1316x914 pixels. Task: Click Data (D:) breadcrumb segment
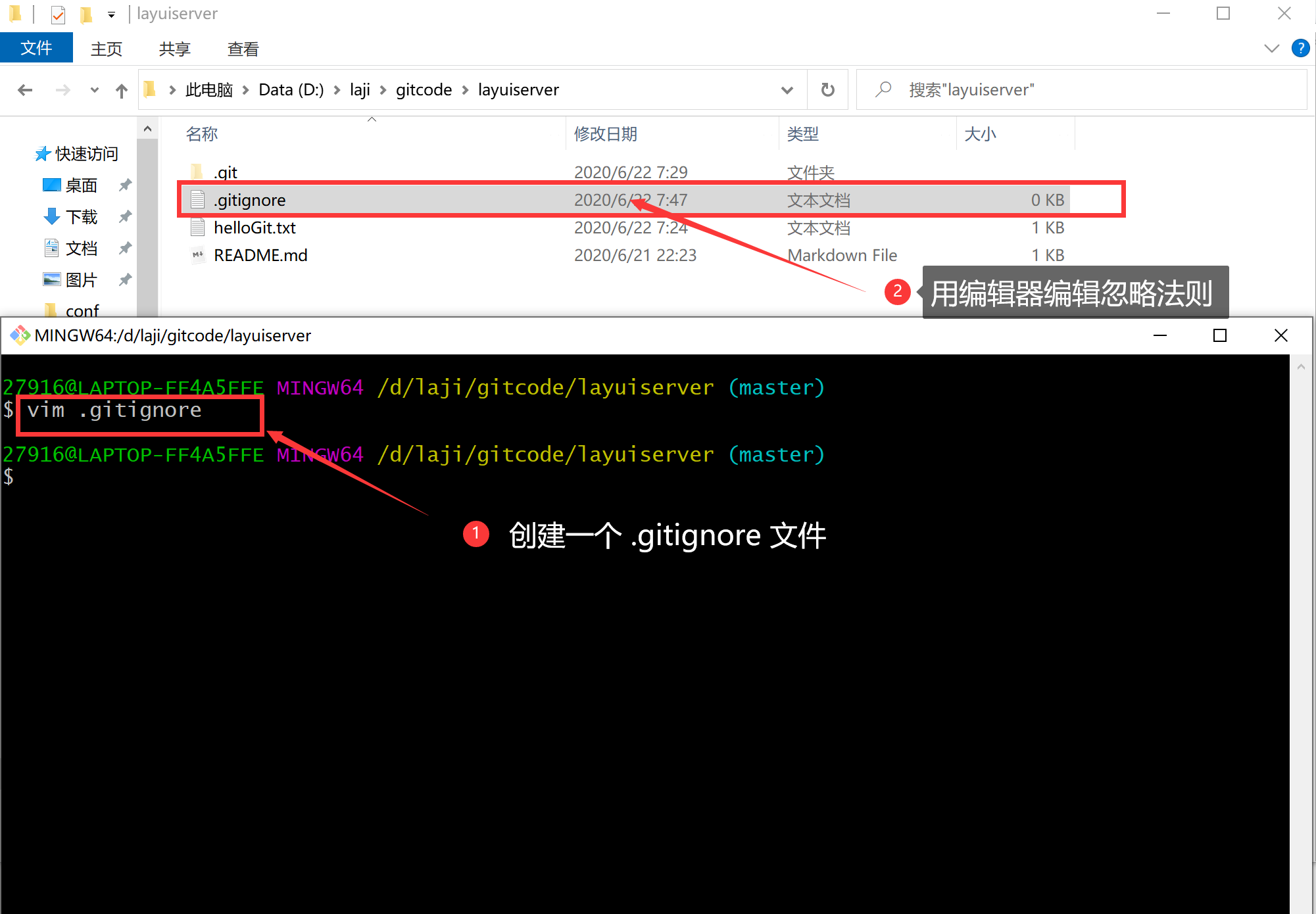tap(291, 89)
